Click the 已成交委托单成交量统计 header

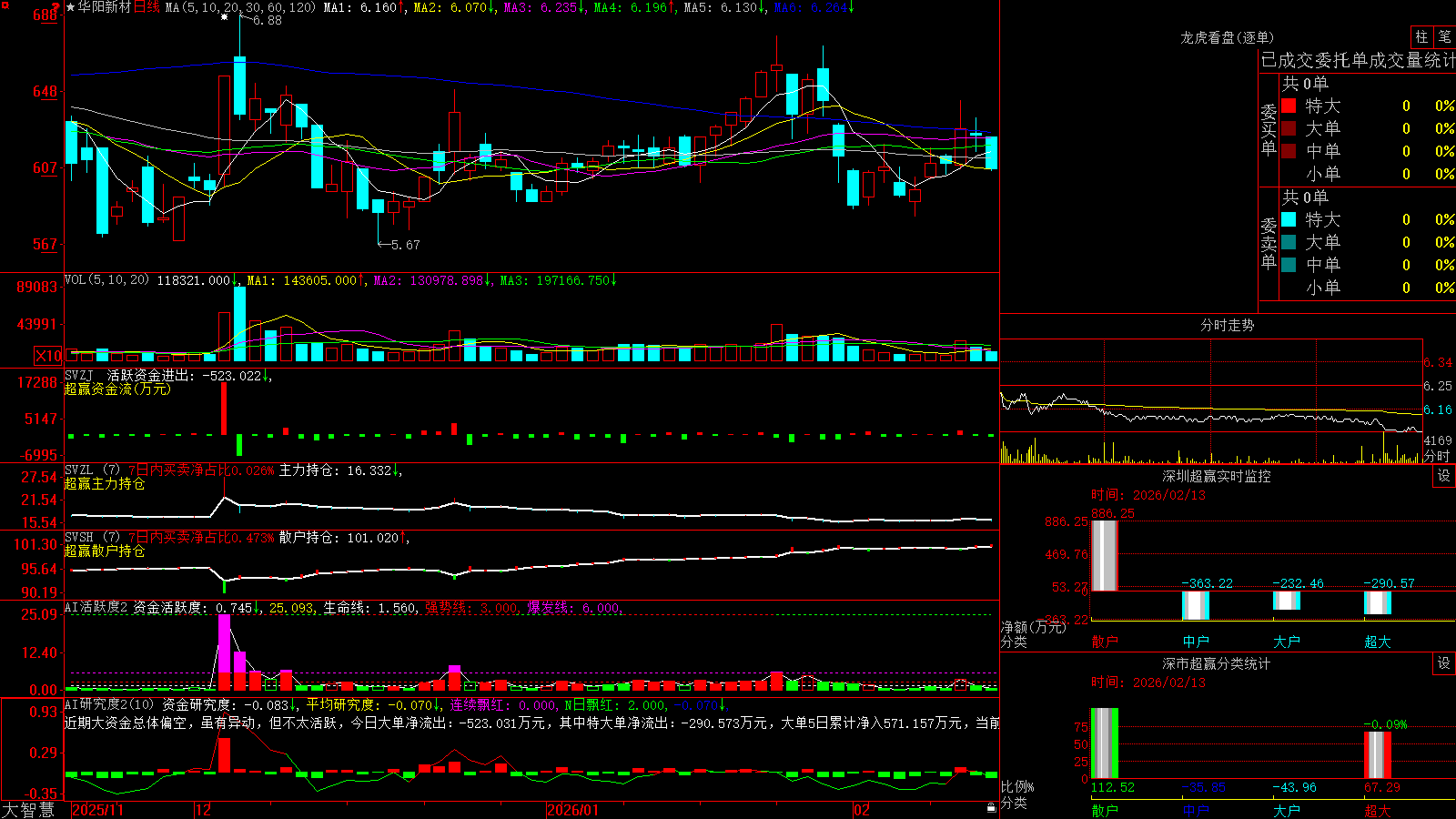pos(1358,60)
